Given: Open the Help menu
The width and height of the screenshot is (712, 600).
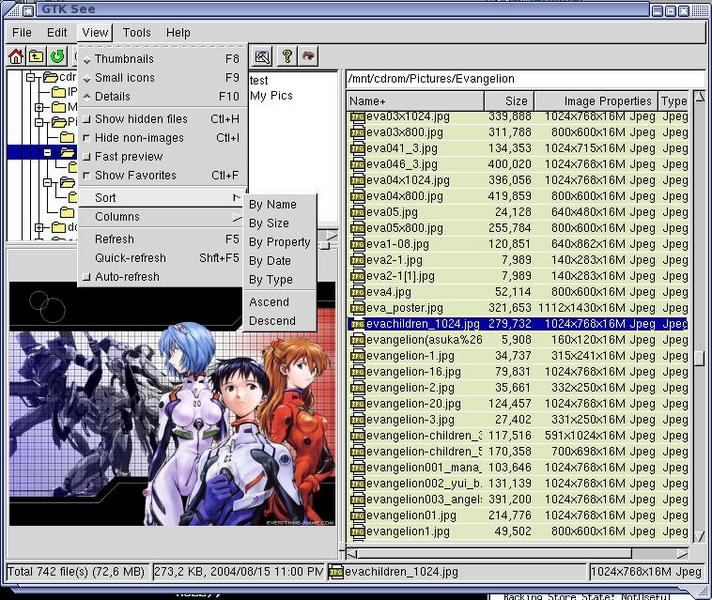Looking at the screenshot, I should click(x=178, y=33).
